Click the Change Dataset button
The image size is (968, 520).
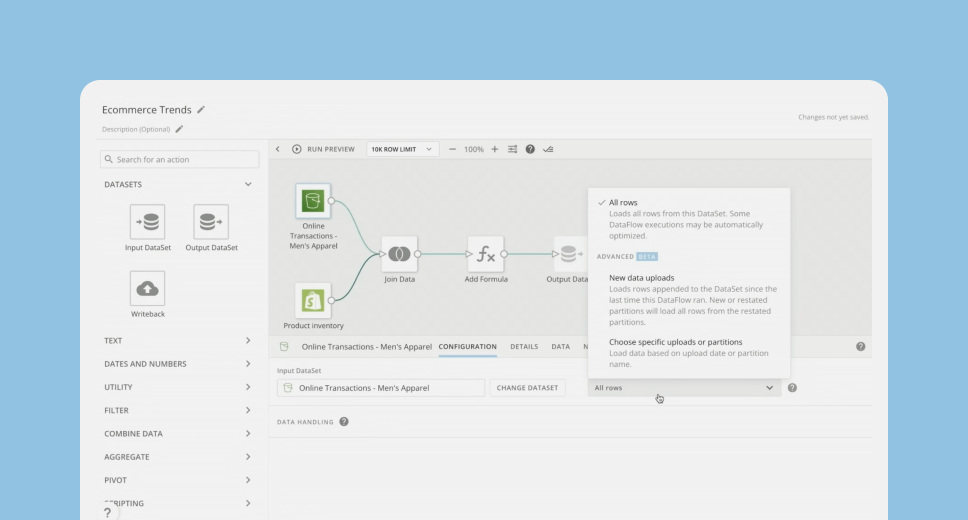coord(527,388)
